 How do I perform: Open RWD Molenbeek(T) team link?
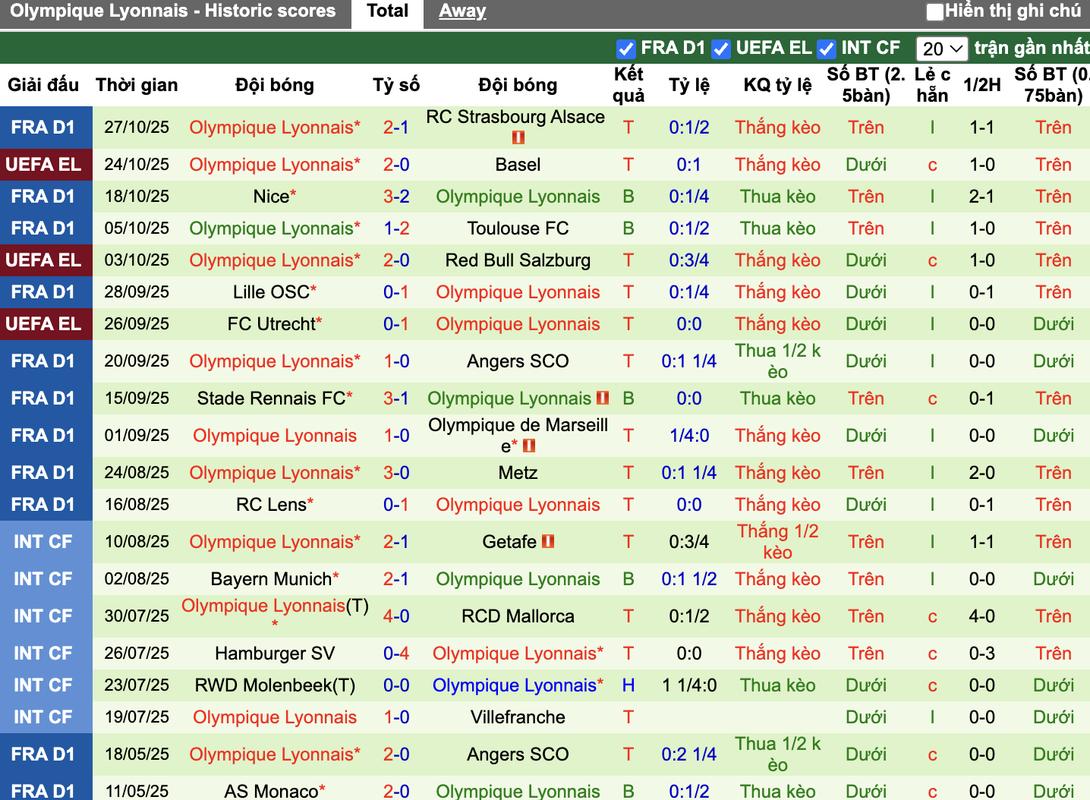pos(275,686)
